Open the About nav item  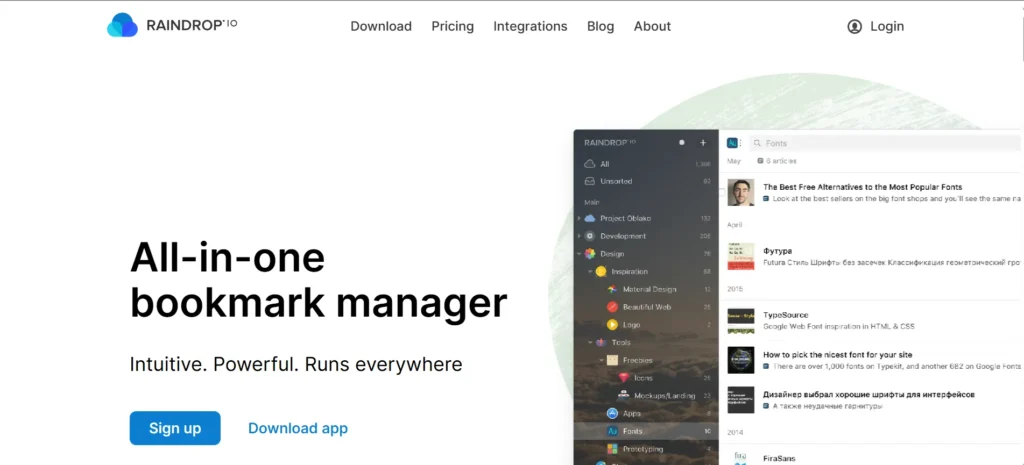[652, 26]
